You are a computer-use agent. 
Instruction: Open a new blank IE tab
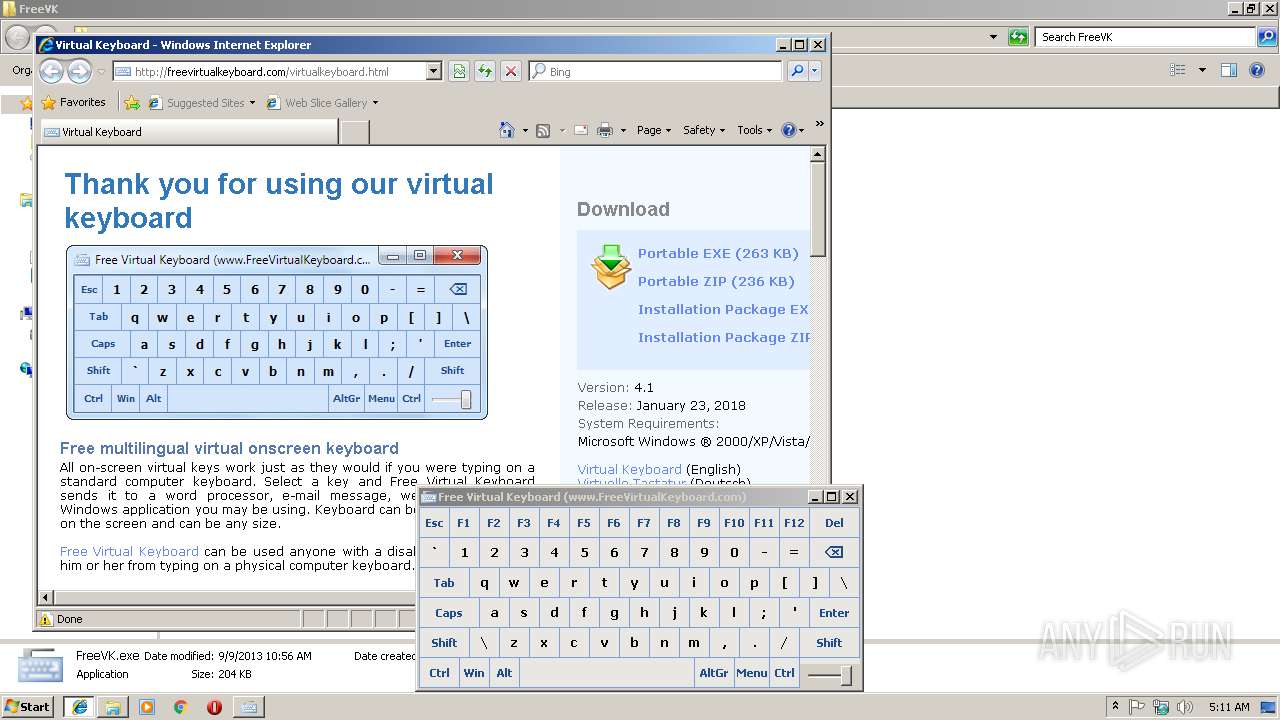point(354,132)
